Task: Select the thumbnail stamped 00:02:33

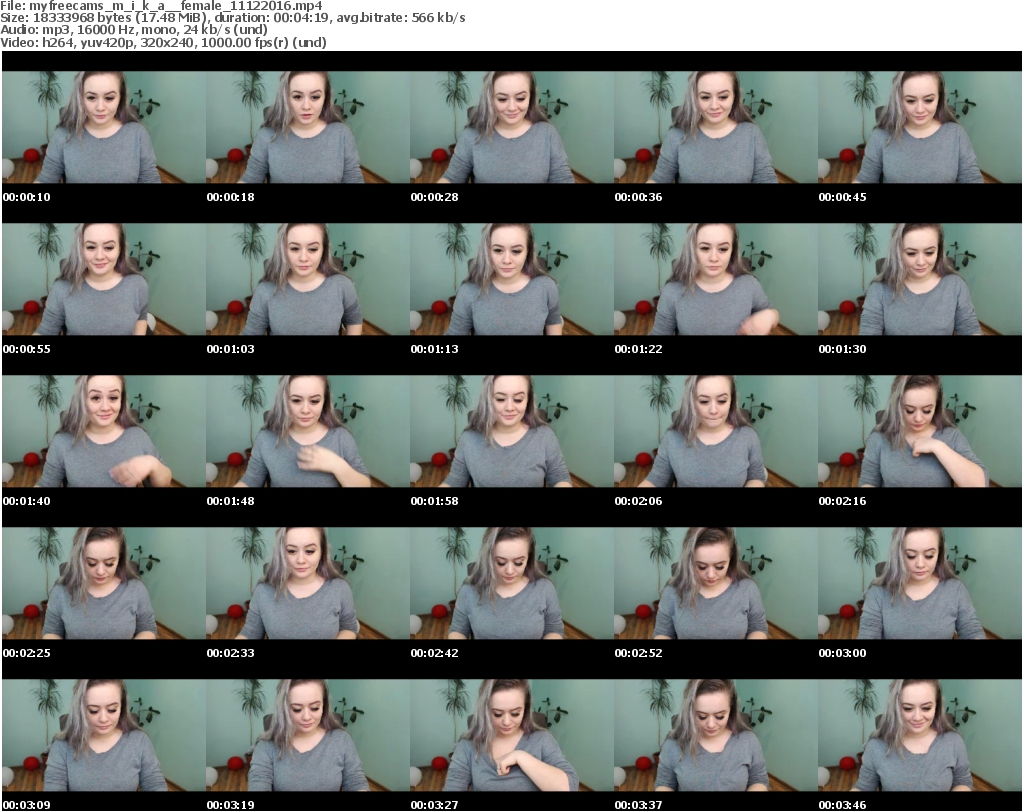Action: click(308, 583)
